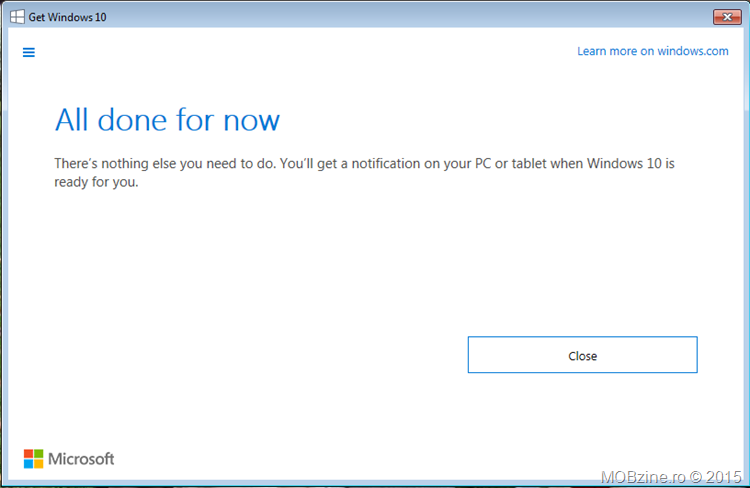The image size is (750, 488).
Task: Open the hamburger menu icon
Action: (29, 52)
